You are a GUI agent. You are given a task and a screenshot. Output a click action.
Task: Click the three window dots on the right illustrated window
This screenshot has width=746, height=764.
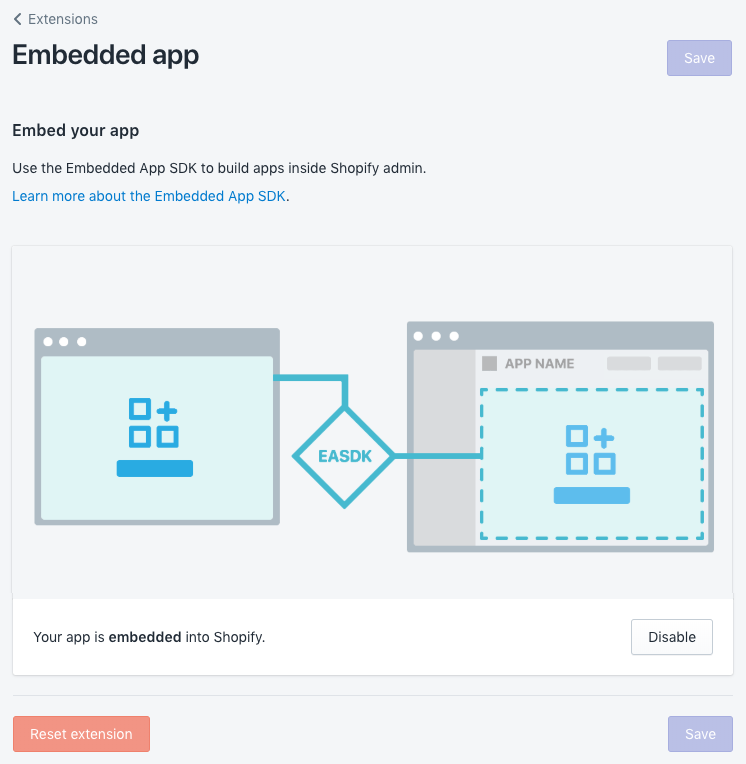pyautogui.click(x=436, y=336)
